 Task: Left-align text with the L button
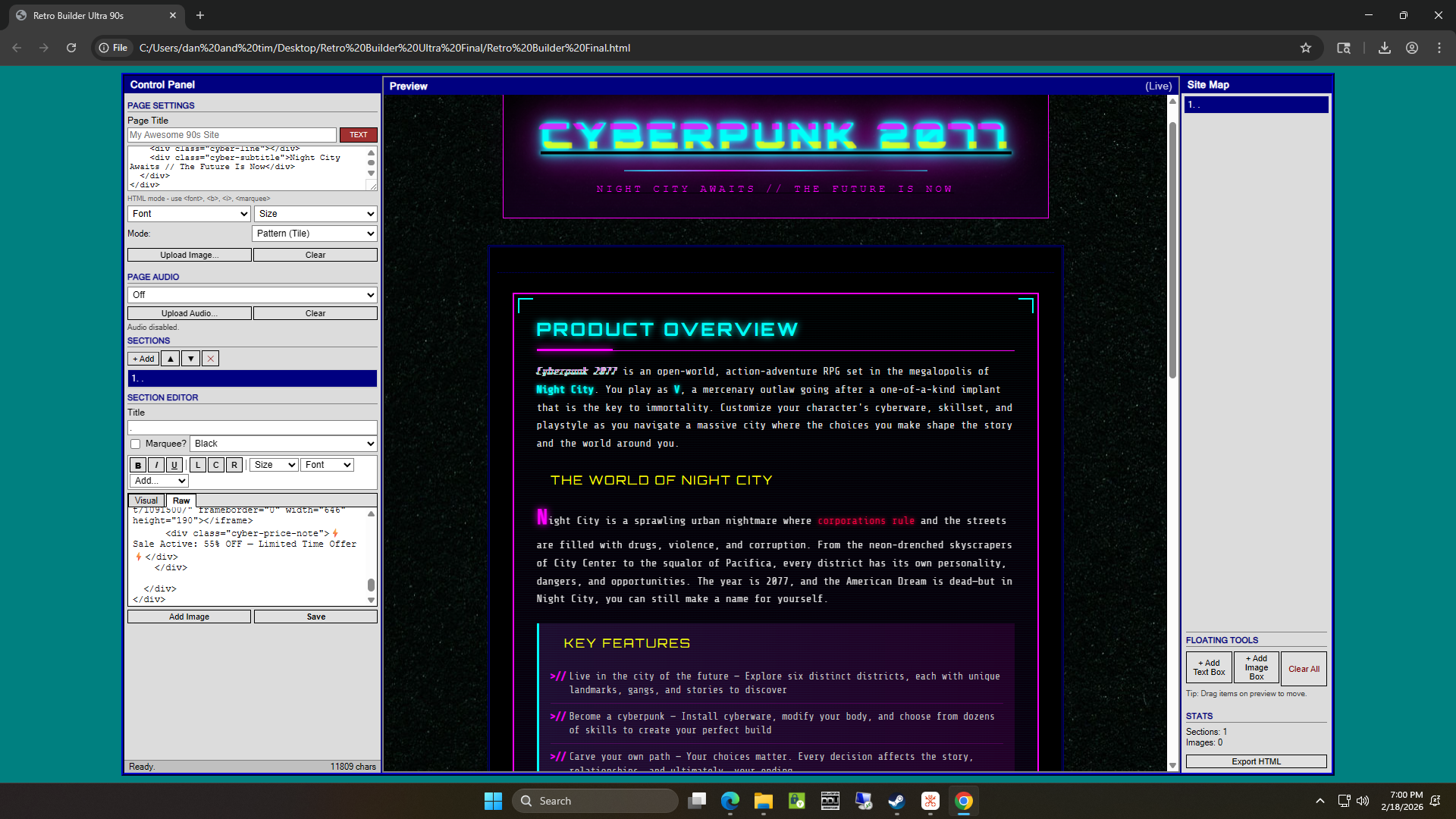(198, 465)
